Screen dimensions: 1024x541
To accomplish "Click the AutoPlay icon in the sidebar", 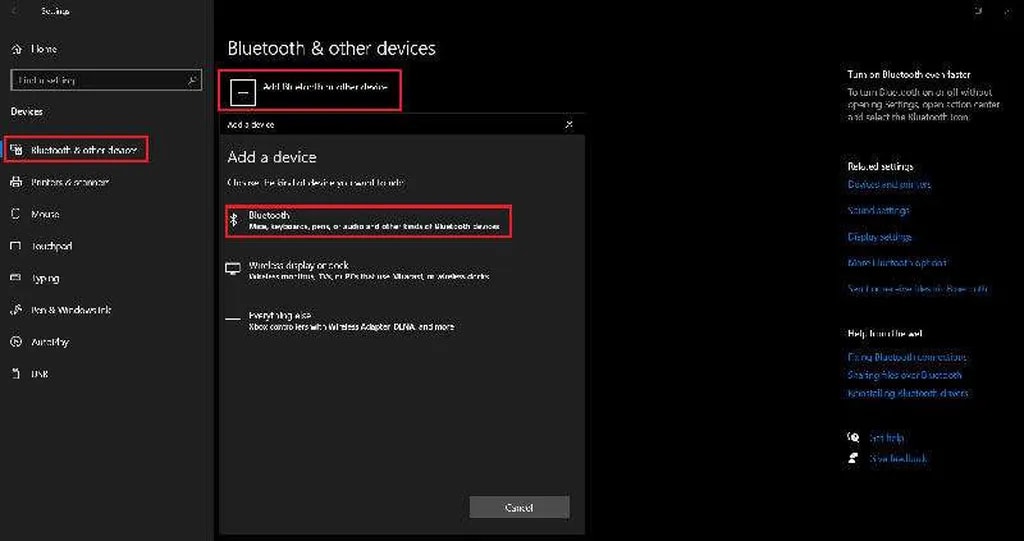I will 16,342.
